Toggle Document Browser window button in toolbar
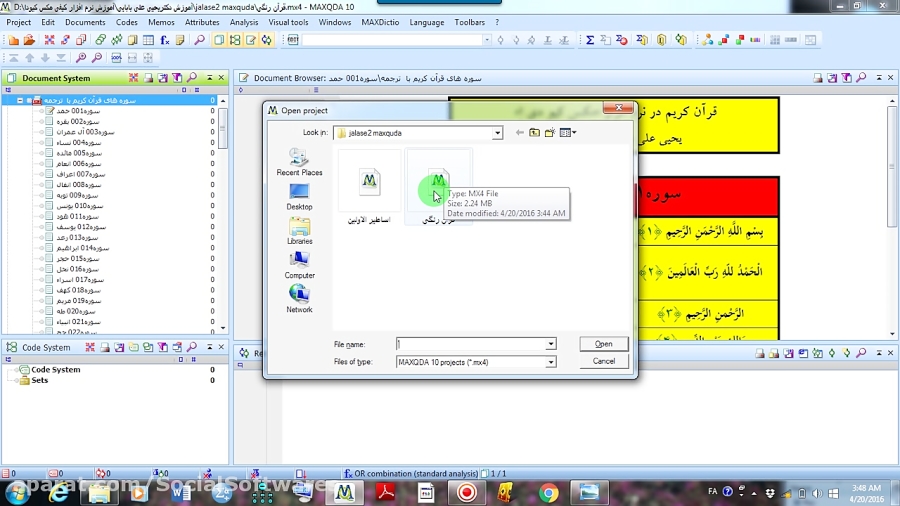Screen dimensions: 900x506 coord(251,40)
